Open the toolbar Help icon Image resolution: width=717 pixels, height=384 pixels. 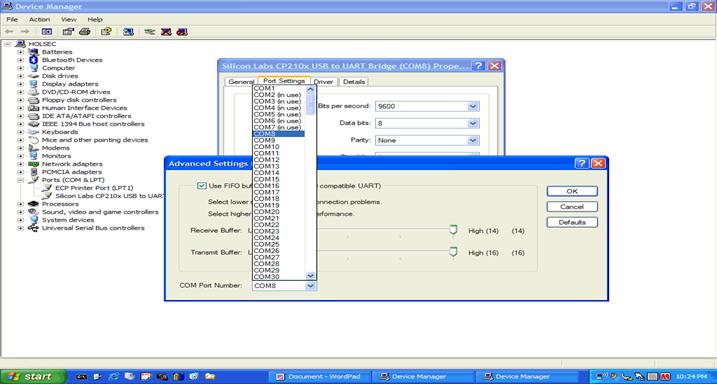tap(106, 32)
